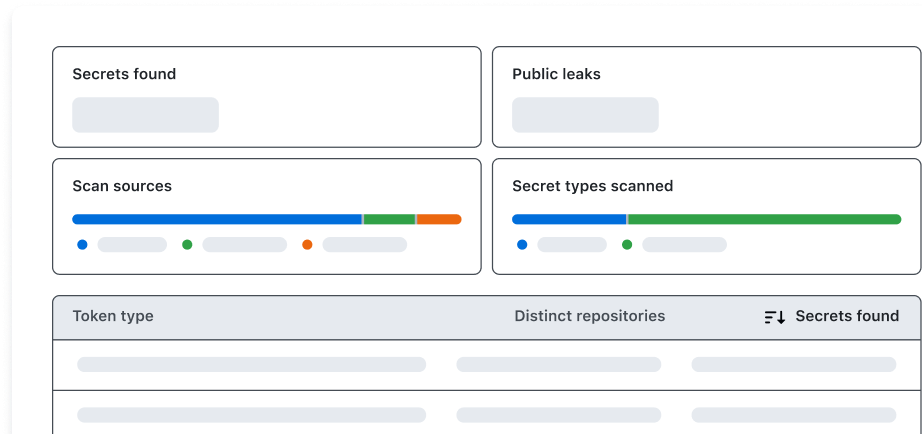Sort the table by Secrets found column

[846, 316]
